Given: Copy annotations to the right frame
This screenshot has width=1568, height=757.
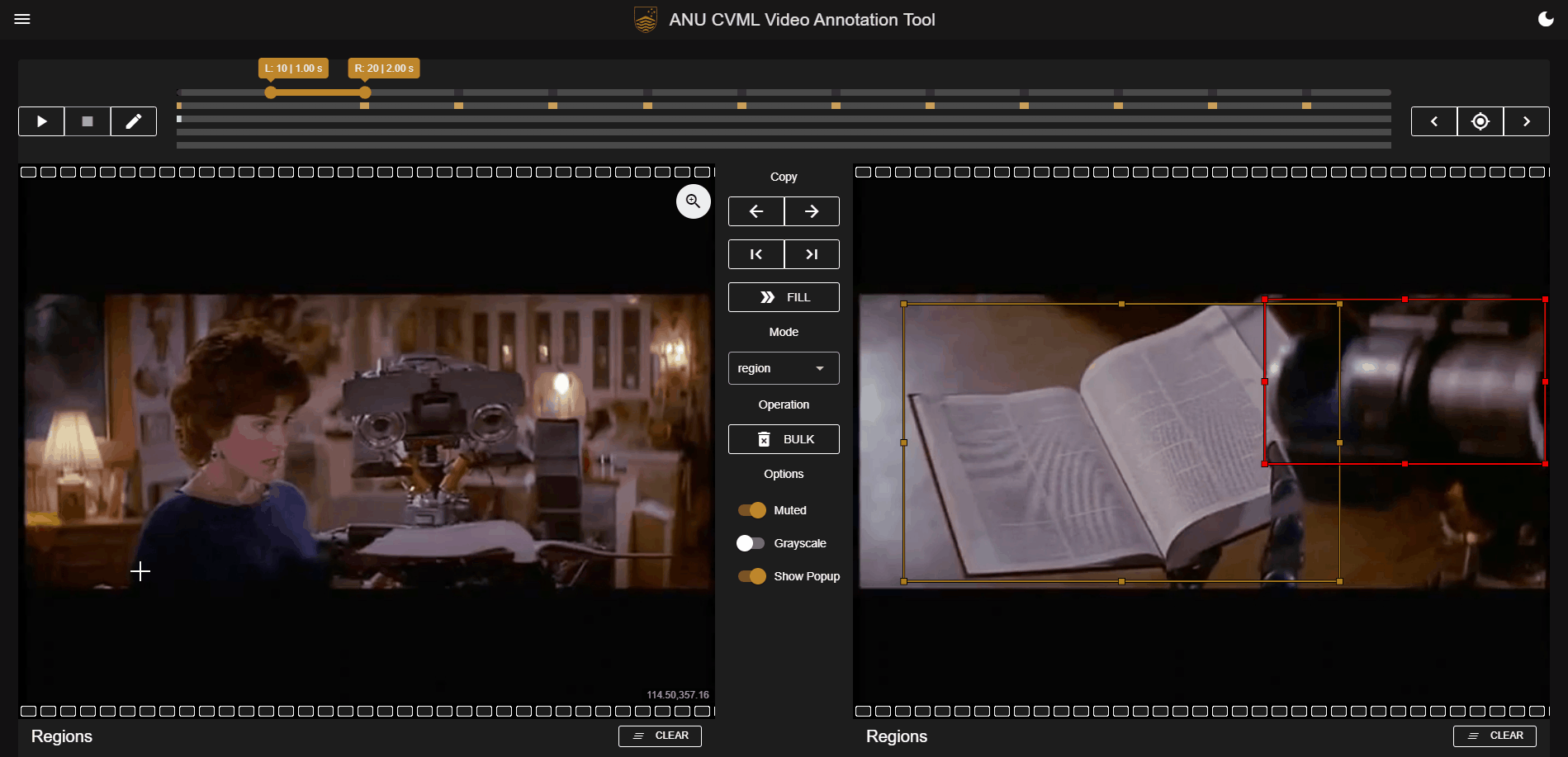Looking at the screenshot, I should [812, 211].
